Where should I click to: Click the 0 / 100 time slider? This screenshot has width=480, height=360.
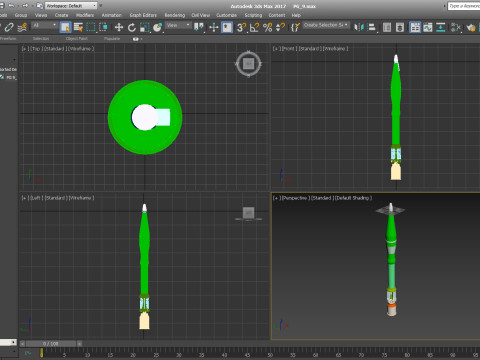coord(51,344)
